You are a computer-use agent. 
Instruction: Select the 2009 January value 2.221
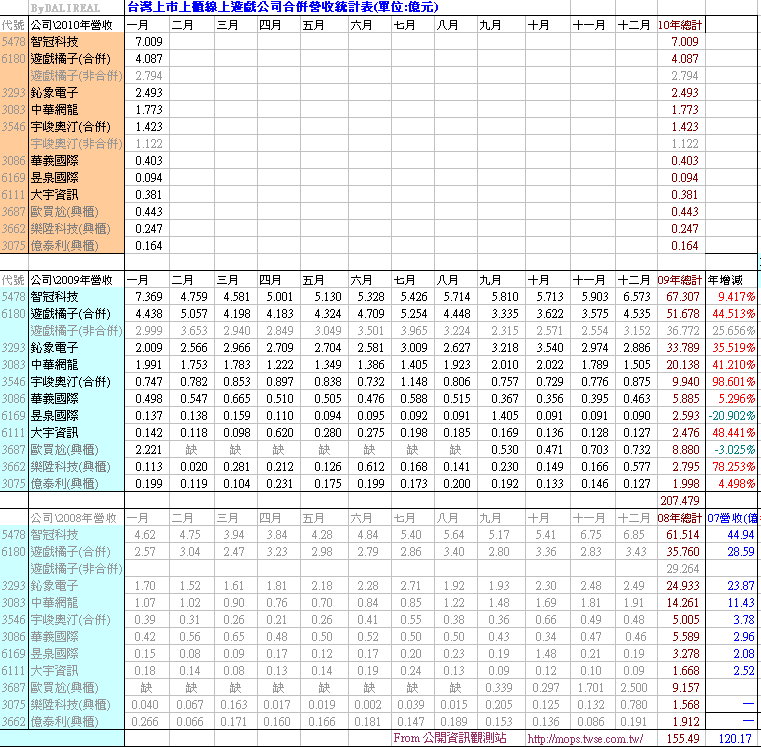[x=149, y=449]
